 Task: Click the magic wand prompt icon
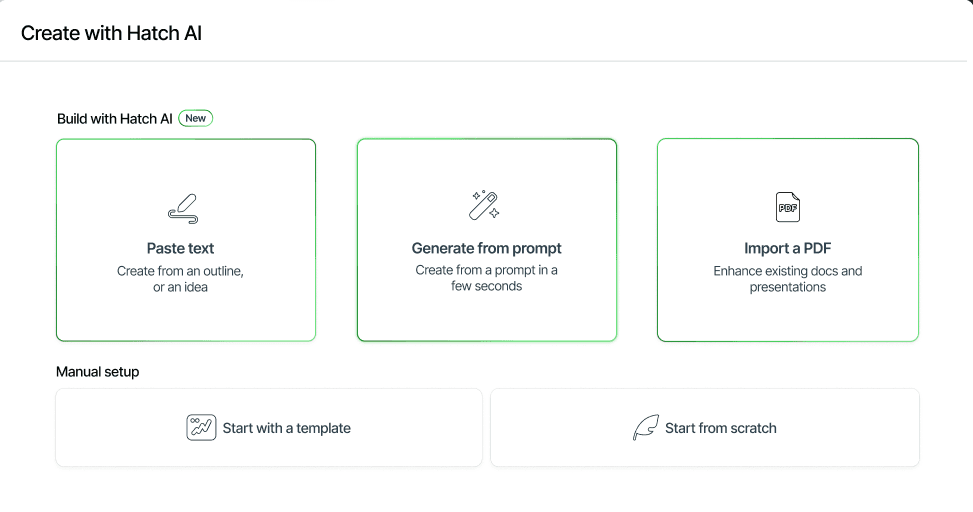pyautogui.click(x=485, y=205)
